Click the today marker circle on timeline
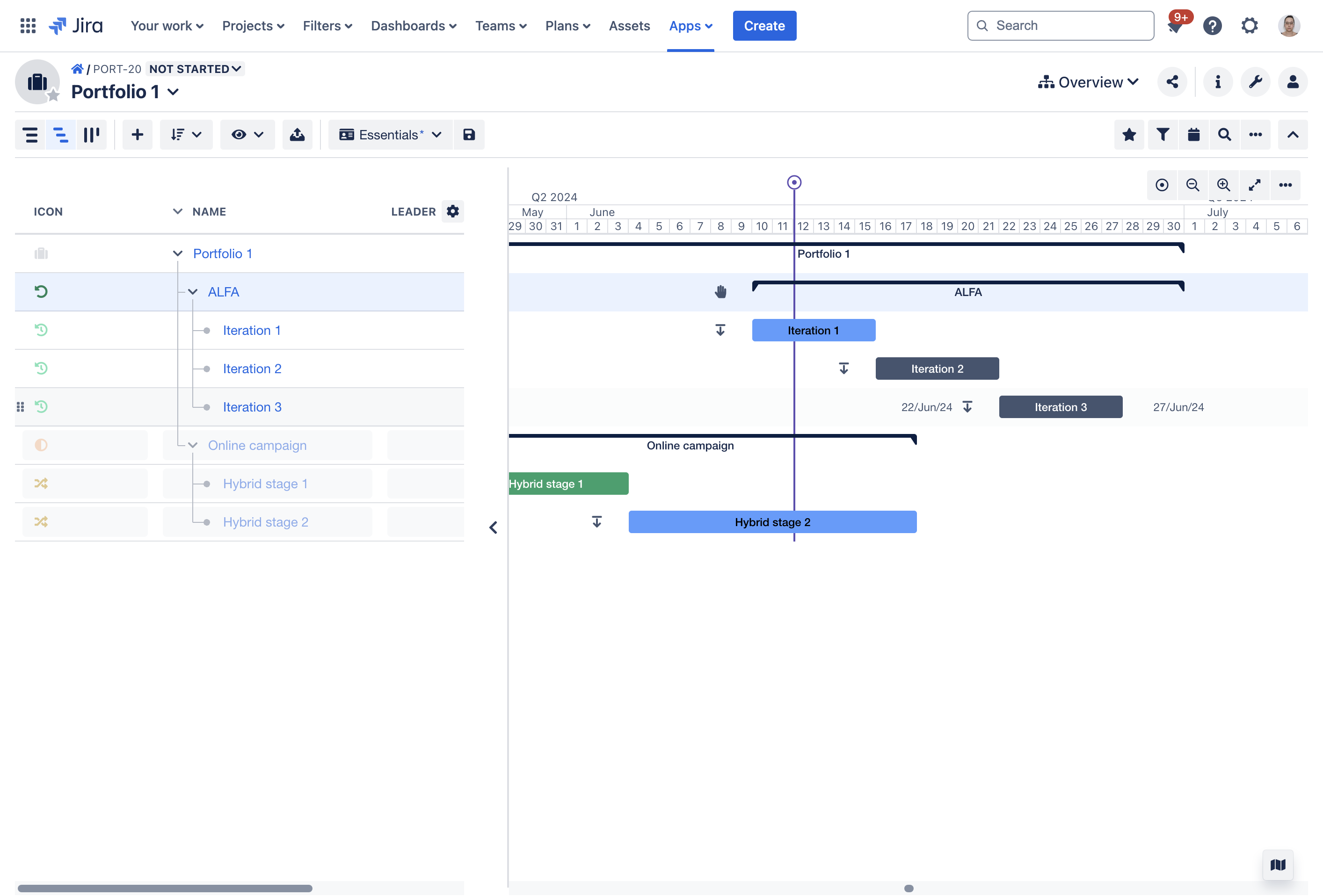Viewport: 1323px width, 896px height. point(793,182)
